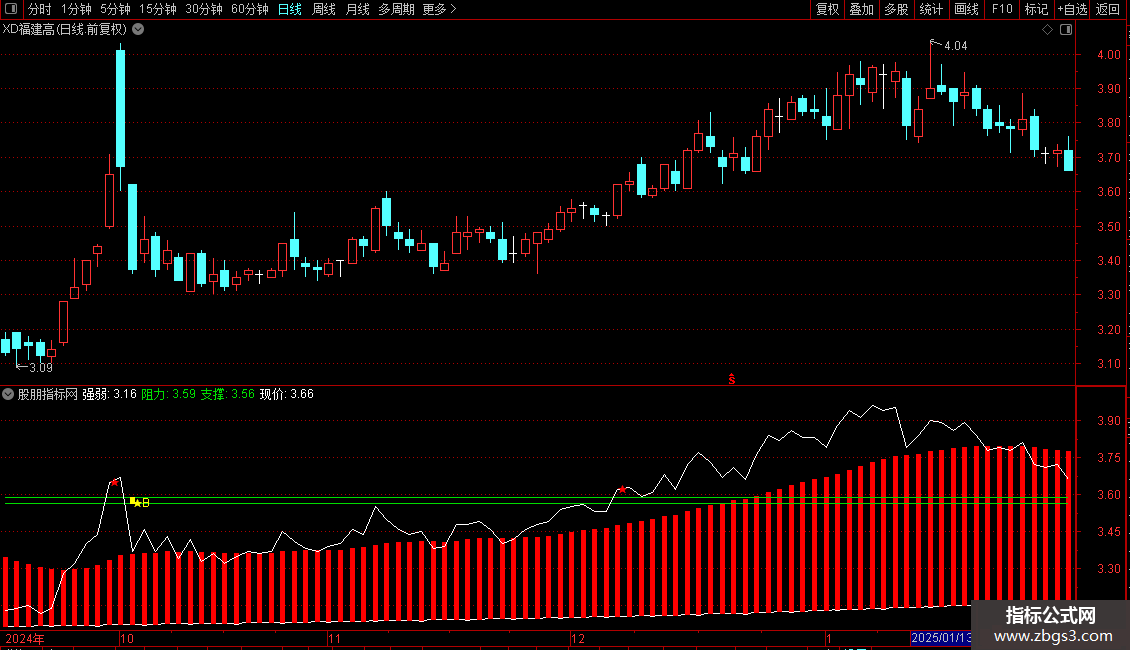Click the 复权 adjustment button
1130x650 pixels.
(x=827, y=9)
